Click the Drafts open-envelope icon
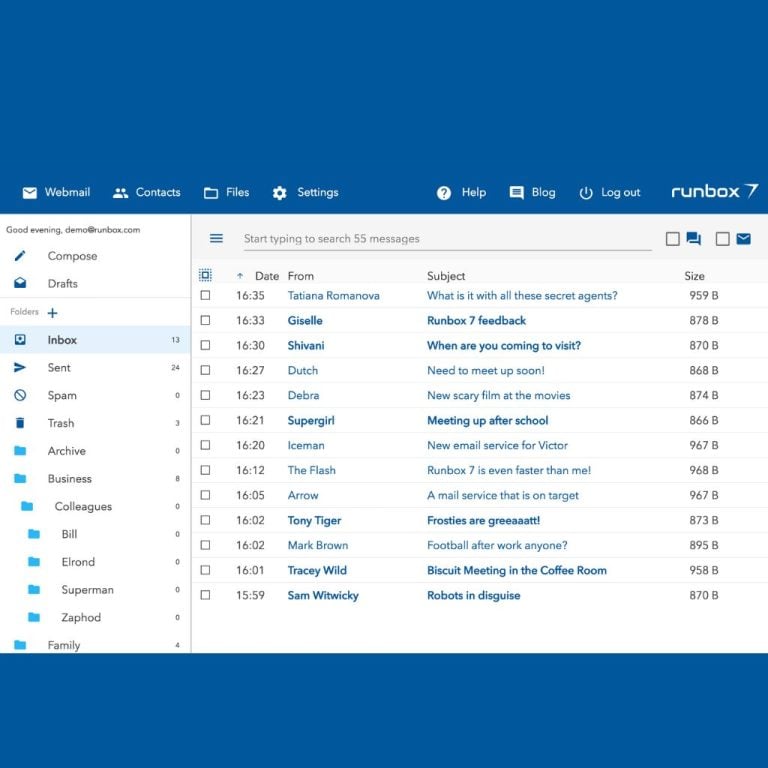This screenshot has height=768, width=768. point(20,283)
